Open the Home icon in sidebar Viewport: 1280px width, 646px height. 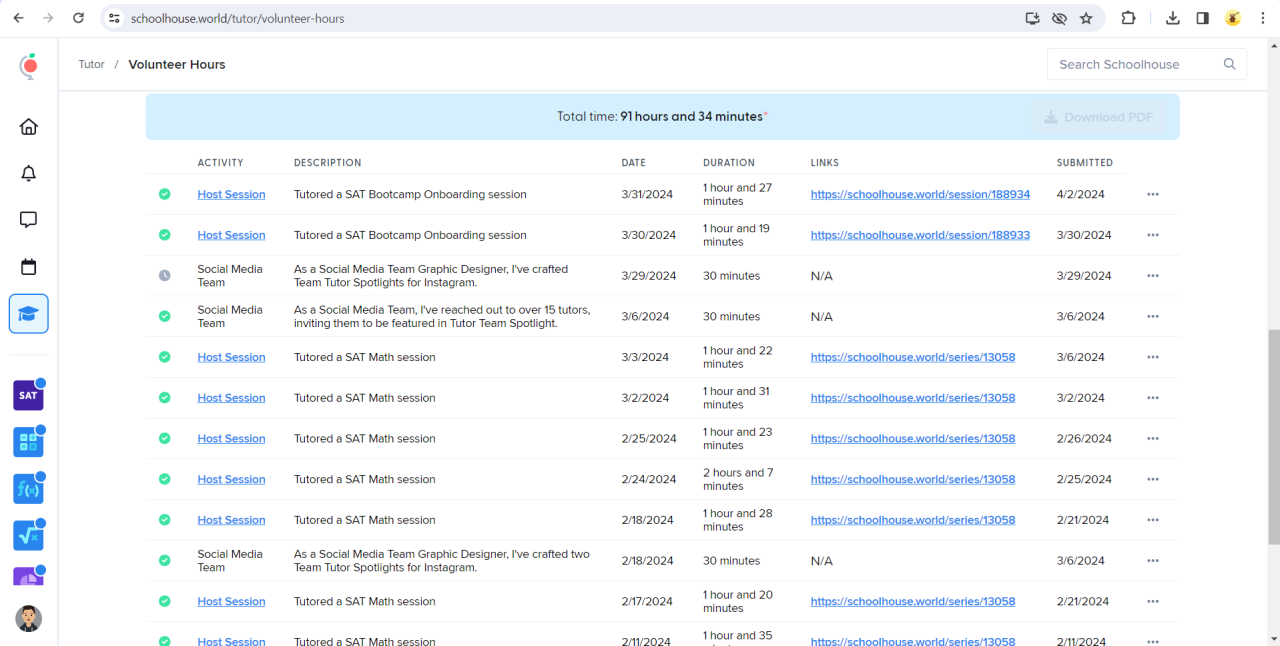click(29, 127)
